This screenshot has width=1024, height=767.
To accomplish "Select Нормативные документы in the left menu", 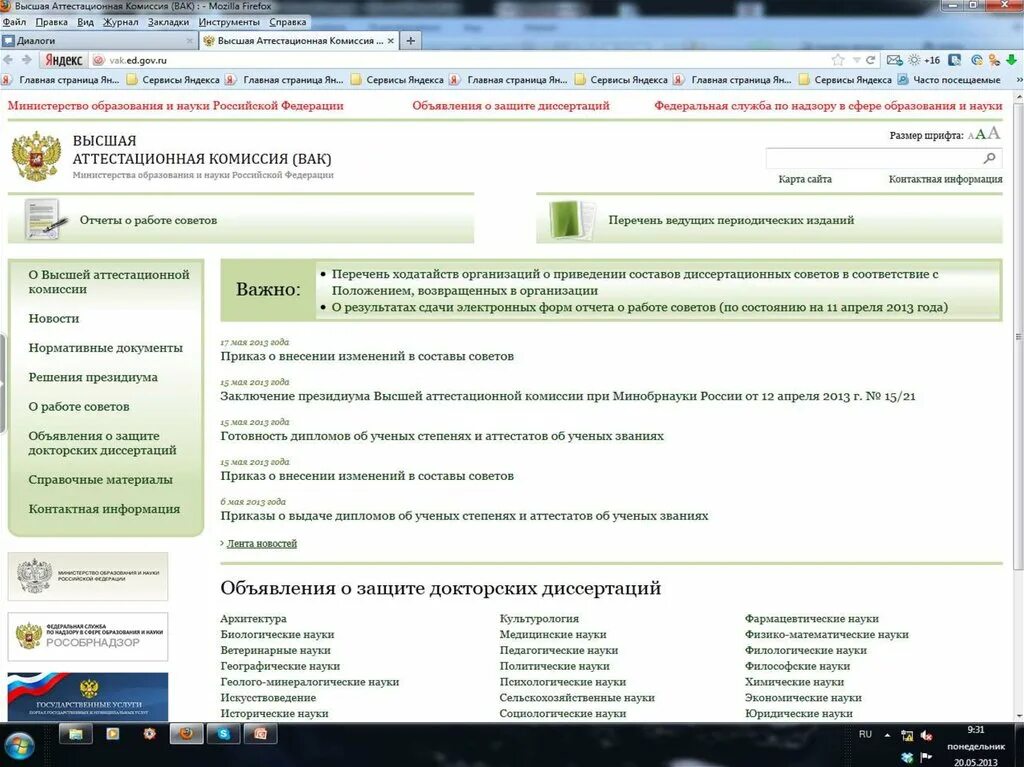I will tap(105, 348).
